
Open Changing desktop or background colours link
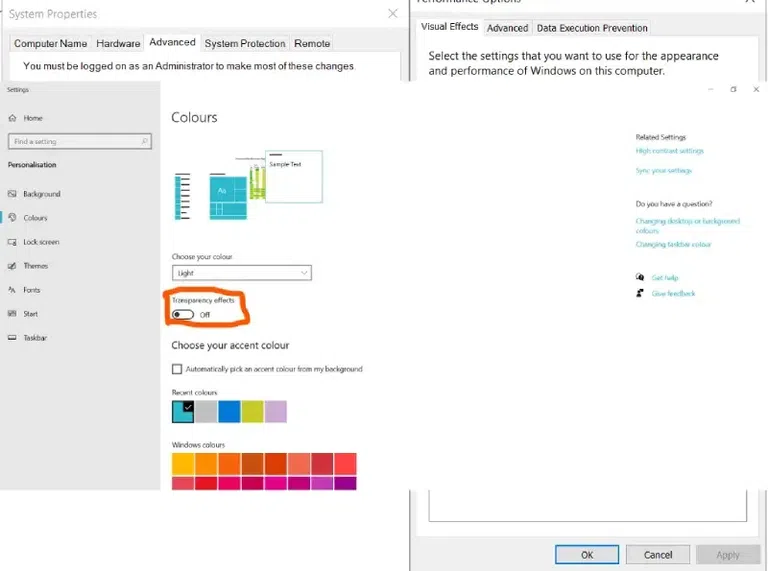pos(688,226)
